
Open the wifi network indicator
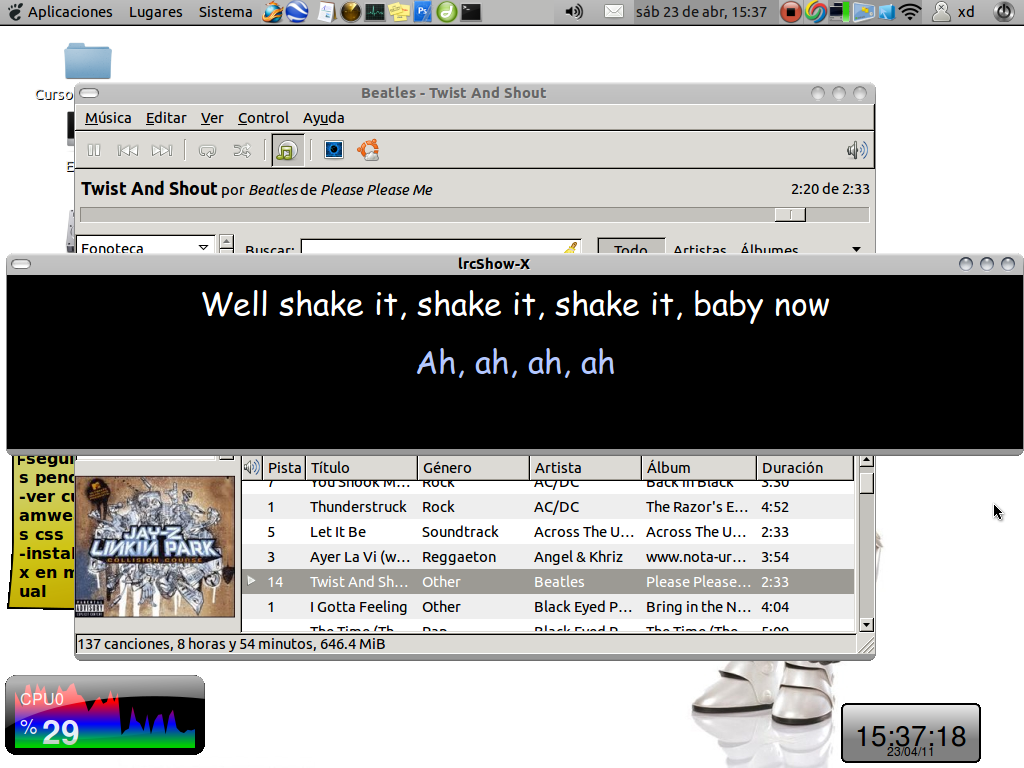[x=910, y=12]
